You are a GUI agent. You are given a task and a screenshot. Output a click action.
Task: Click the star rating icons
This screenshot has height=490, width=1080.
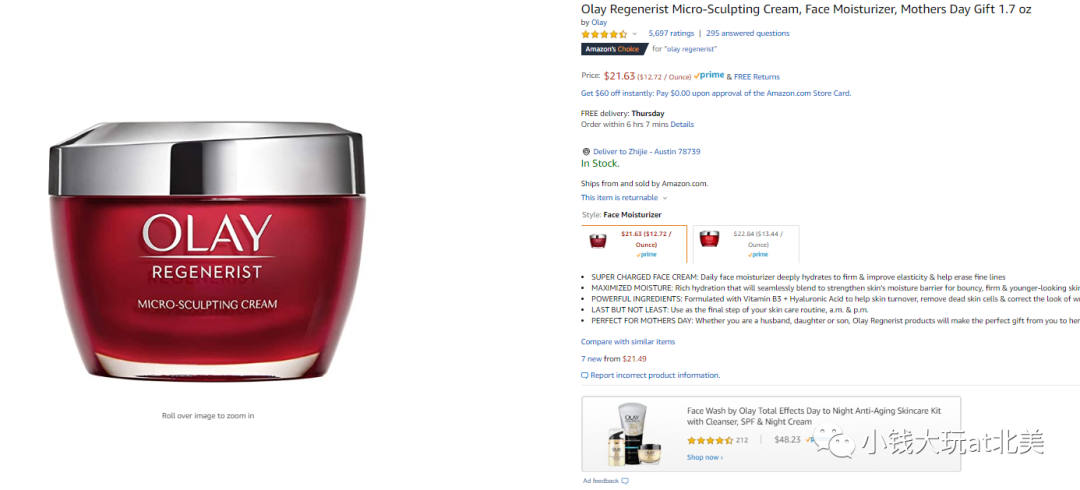coord(604,33)
